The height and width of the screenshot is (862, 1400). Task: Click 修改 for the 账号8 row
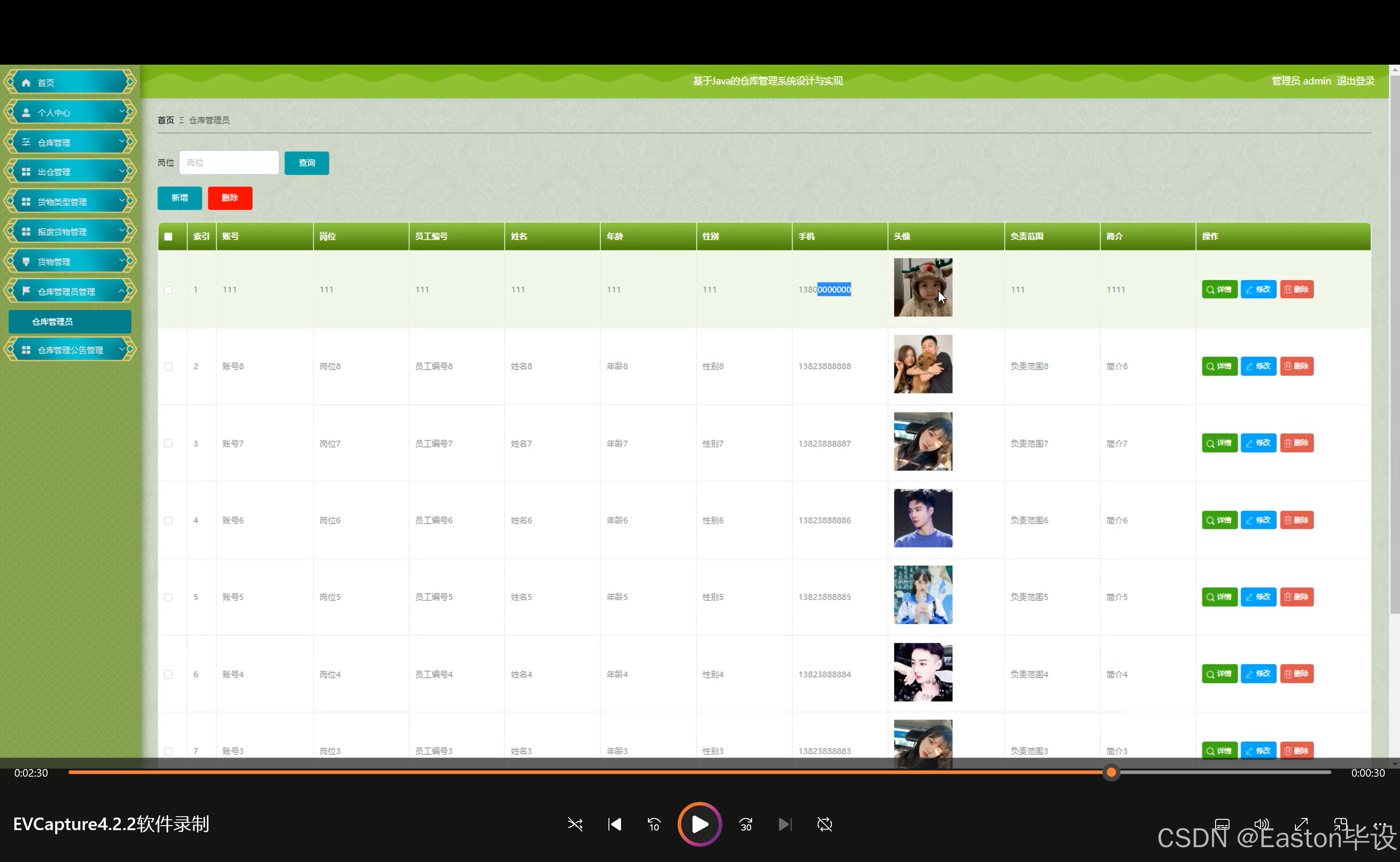1258,366
